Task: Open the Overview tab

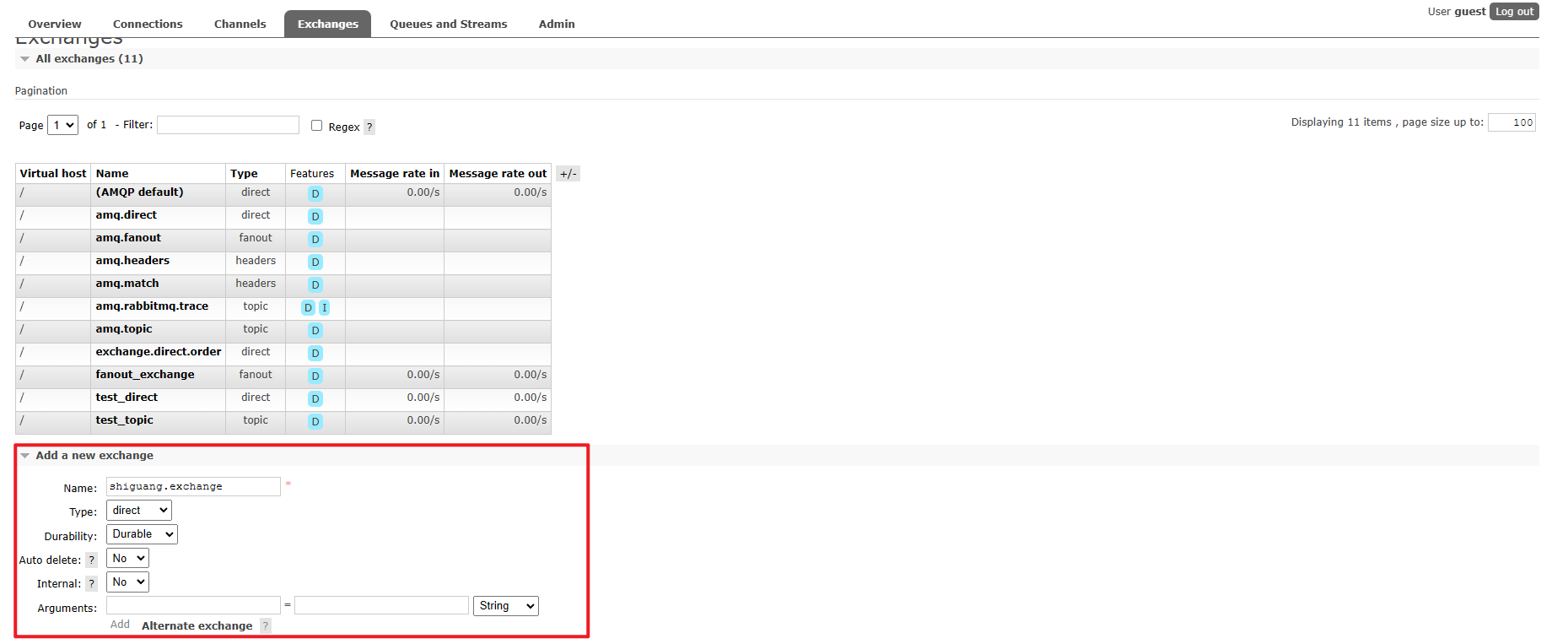Action: point(55,24)
